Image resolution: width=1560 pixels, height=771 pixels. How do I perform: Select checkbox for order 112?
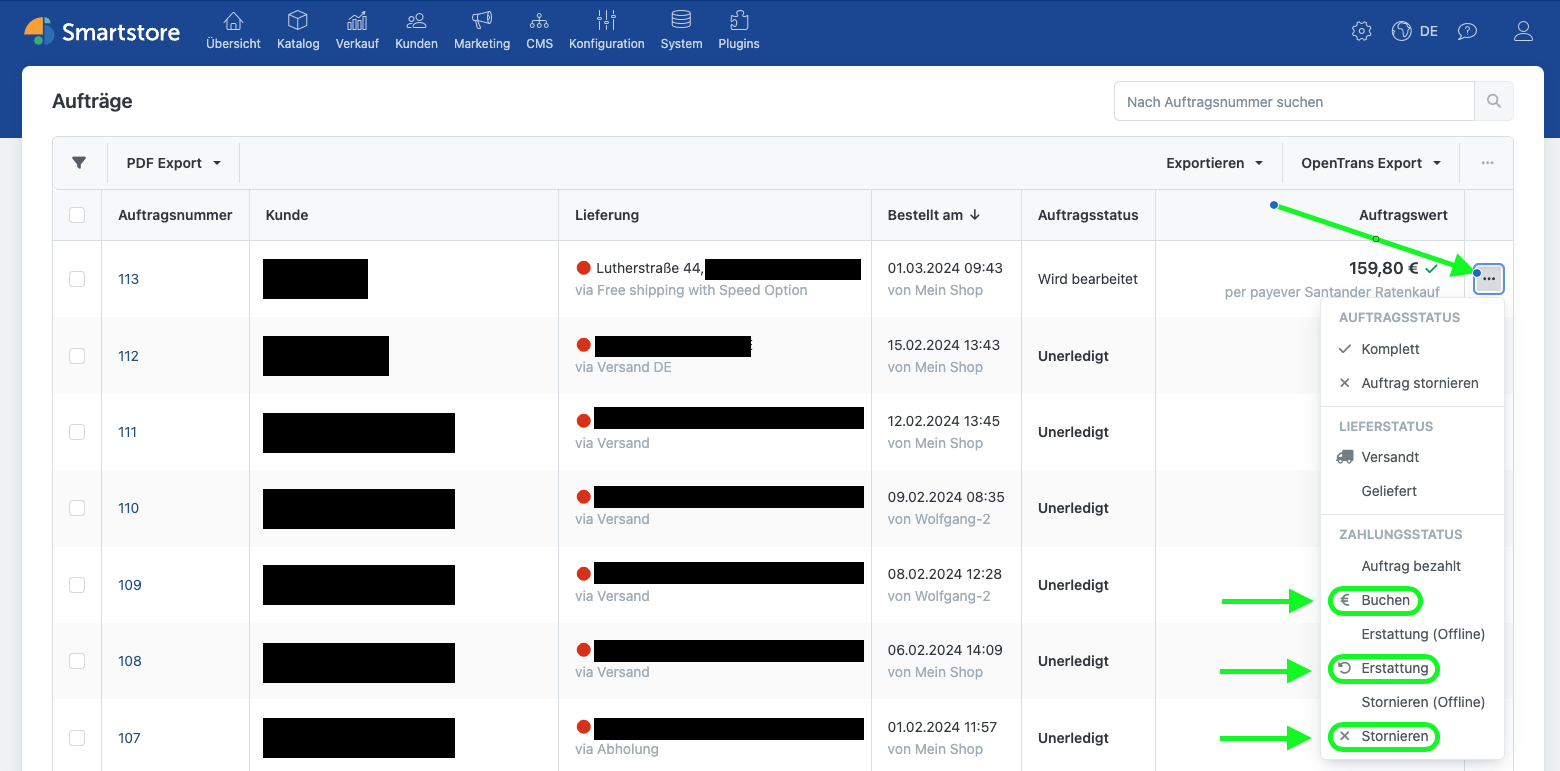tap(77, 356)
